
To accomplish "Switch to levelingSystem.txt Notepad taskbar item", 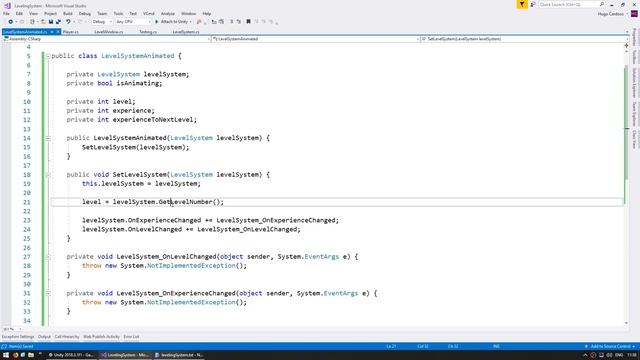I will 179,355.
